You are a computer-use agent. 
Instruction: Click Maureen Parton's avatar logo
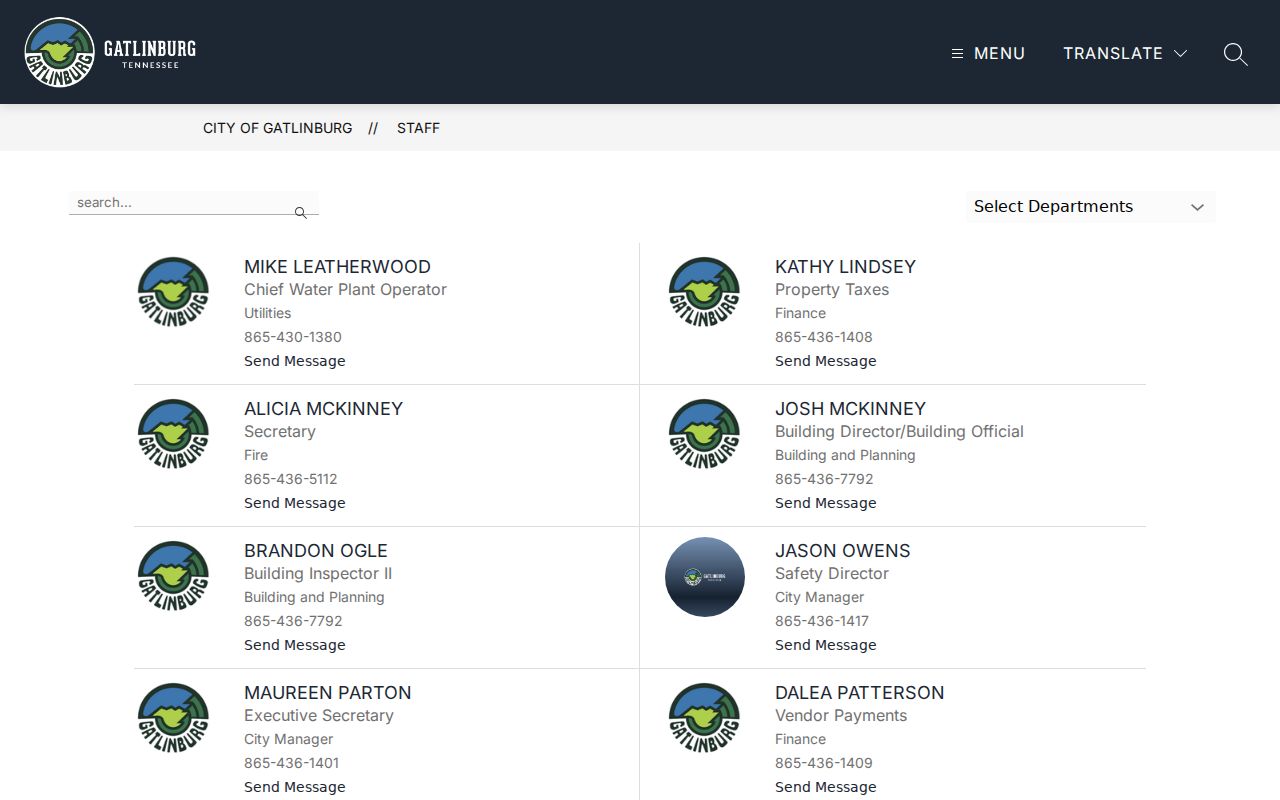click(173, 717)
